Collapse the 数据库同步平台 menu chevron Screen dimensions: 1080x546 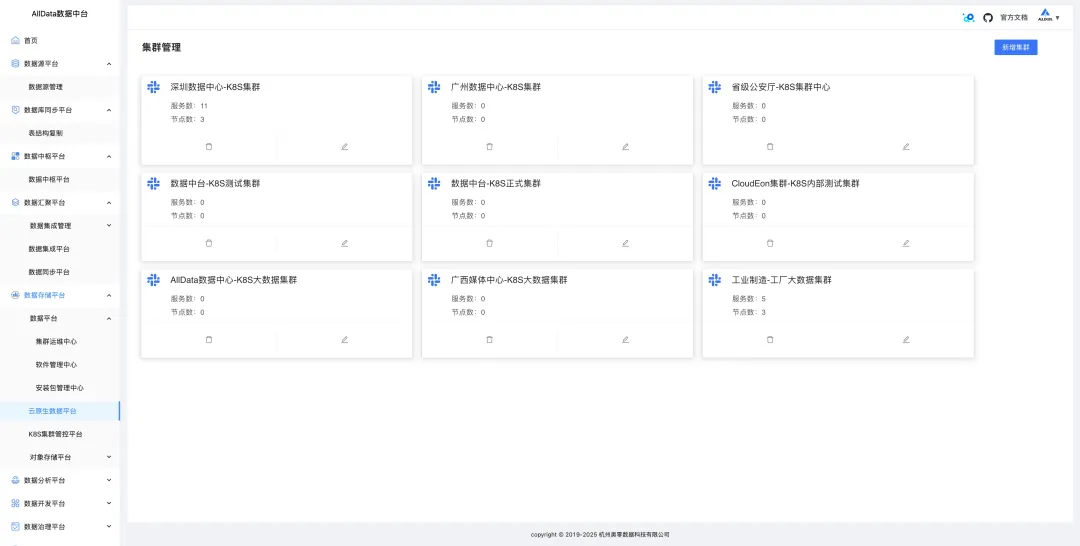[x=109, y=110]
